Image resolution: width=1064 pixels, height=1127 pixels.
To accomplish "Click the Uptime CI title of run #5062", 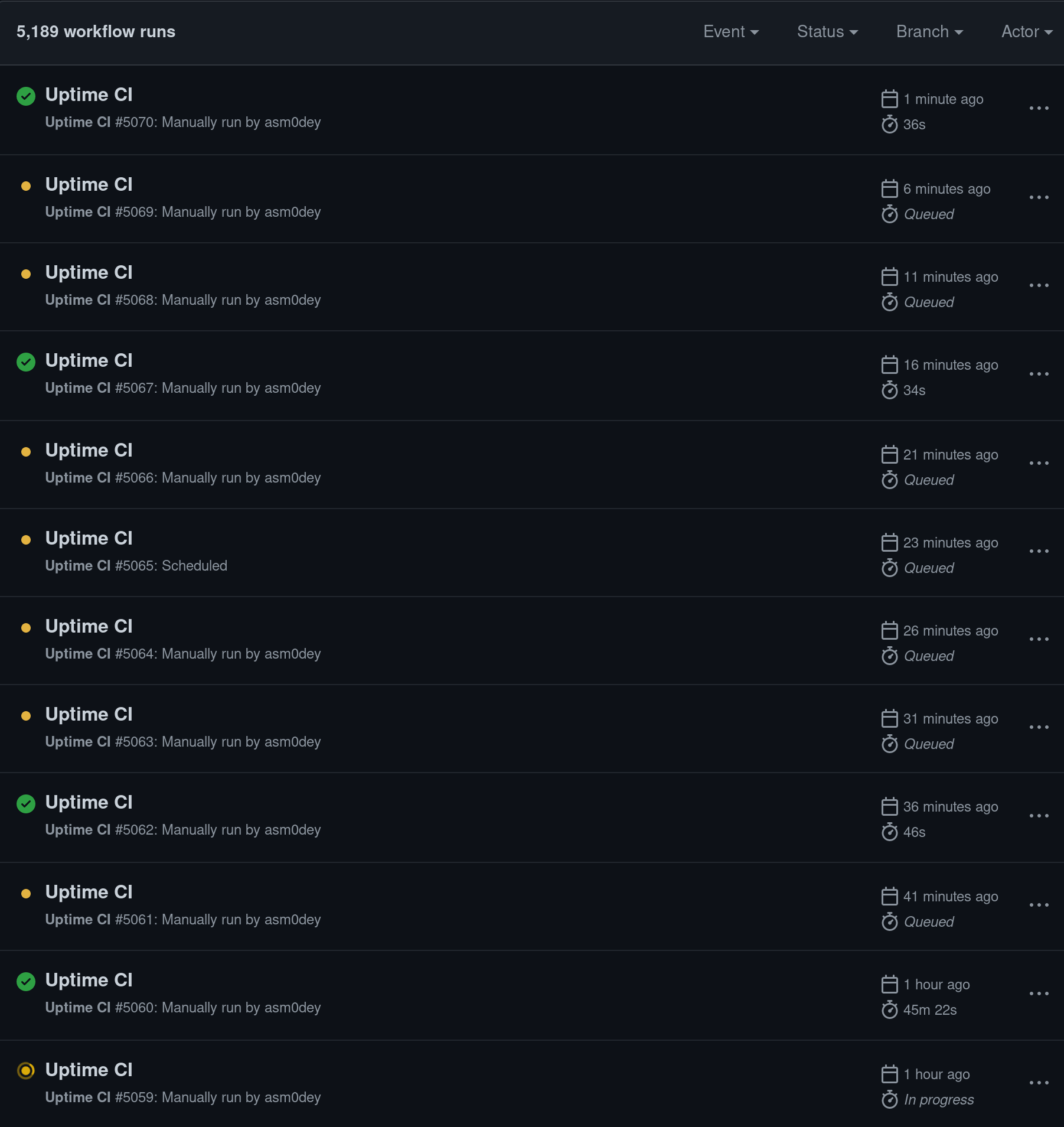I will pyautogui.click(x=89, y=802).
